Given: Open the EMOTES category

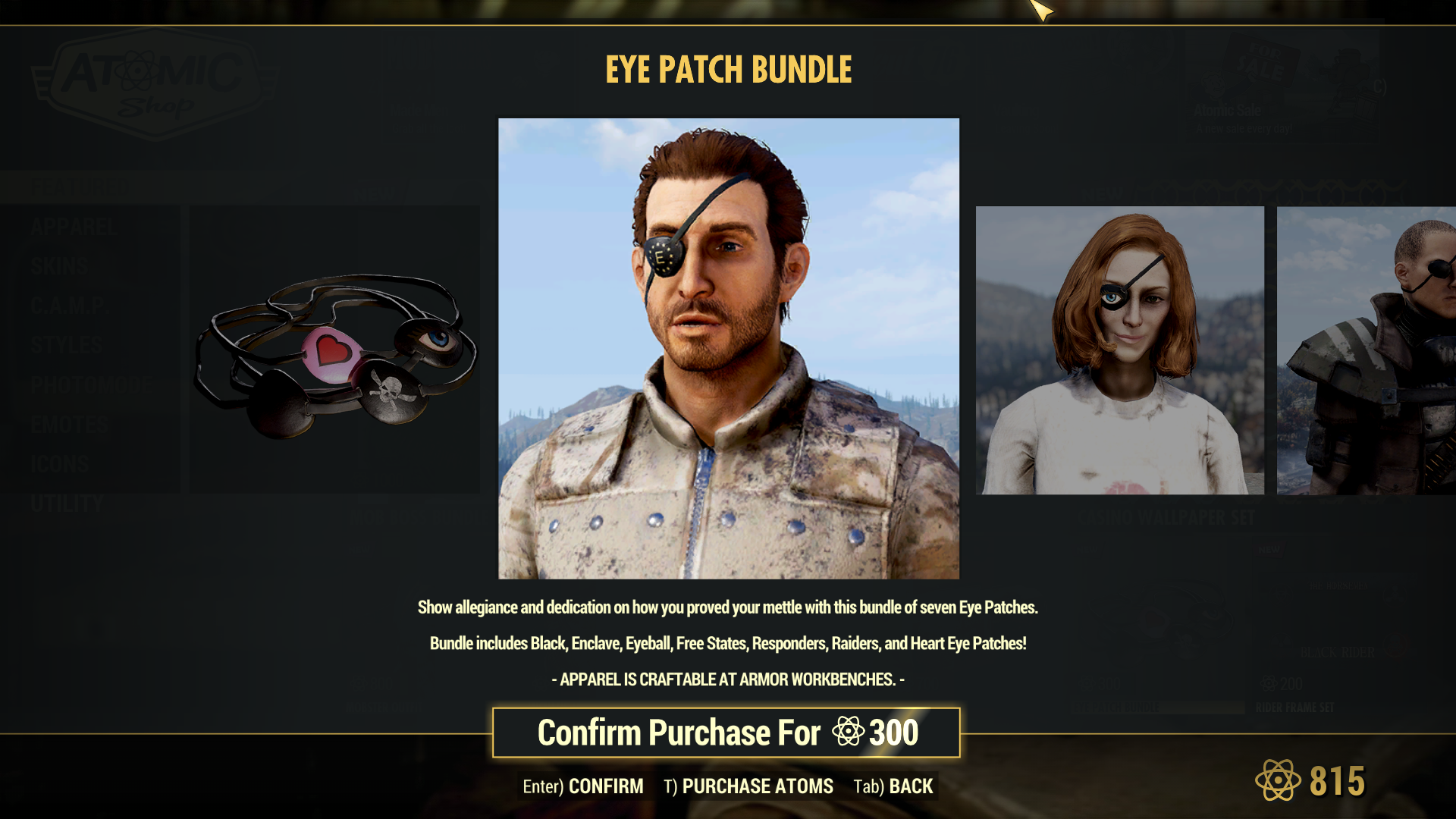Looking at the screenshot, I should (70, 425).
